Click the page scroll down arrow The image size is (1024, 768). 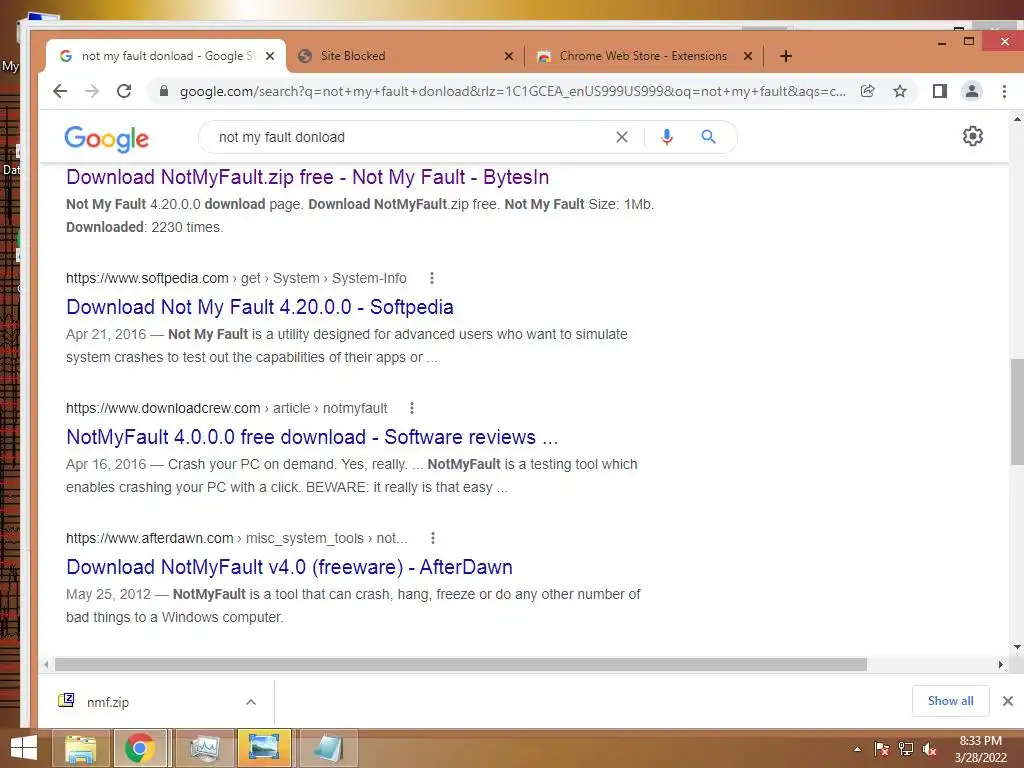coord(1016,647)
